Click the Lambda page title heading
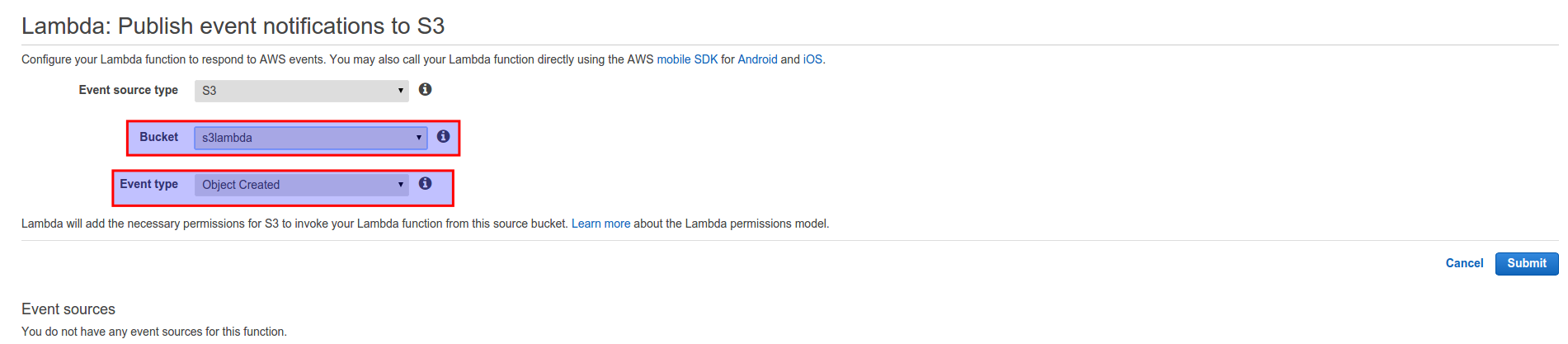Screen dimensions: 1568x344 233,26
